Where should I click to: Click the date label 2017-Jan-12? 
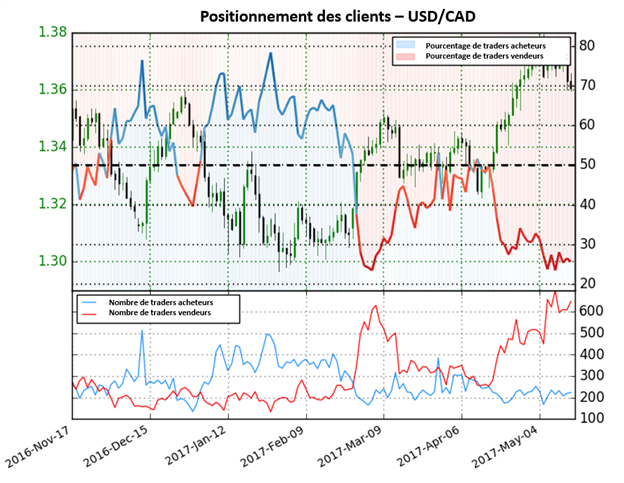(195, 446)
